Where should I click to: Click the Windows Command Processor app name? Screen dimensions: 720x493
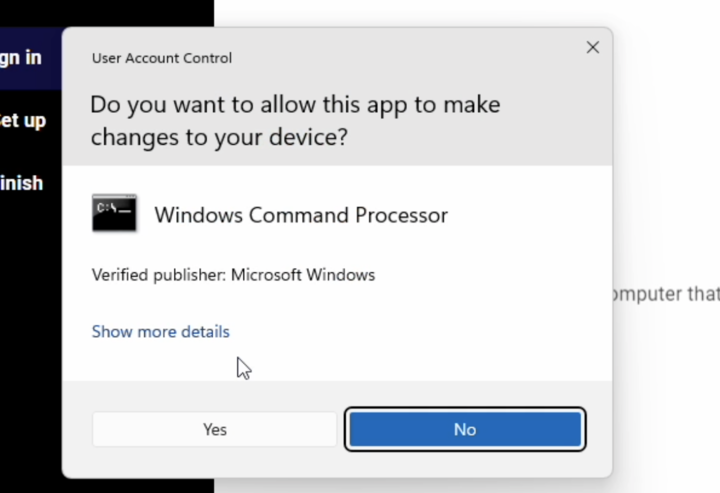pyautogui.click(x=301, y=214)
